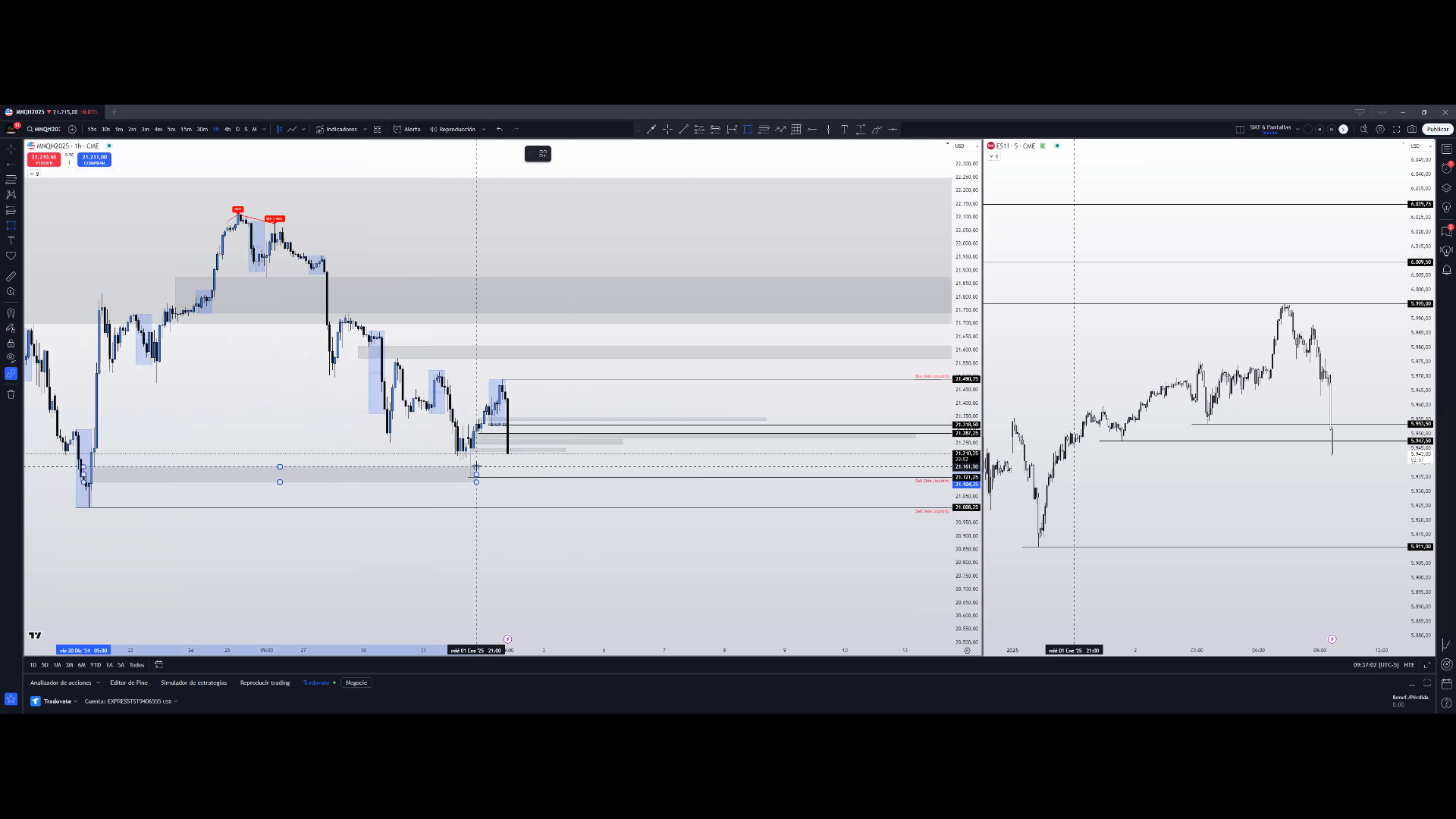1456x819 pixels.
Task: Open the Tradovate account Cuenta dropdown
Action: click(x=130, y=701)
